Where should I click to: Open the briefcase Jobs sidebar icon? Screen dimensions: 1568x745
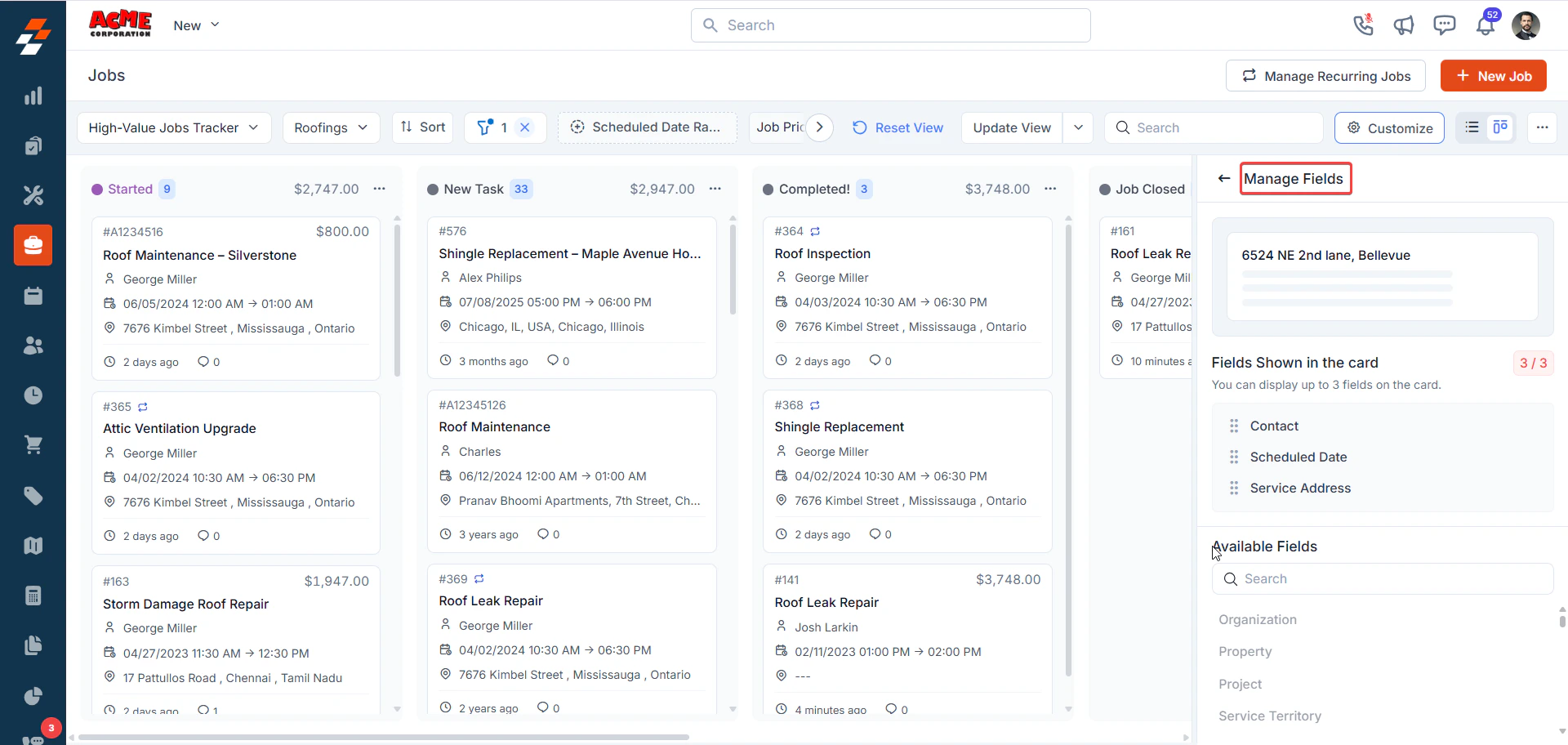(33, 245)
